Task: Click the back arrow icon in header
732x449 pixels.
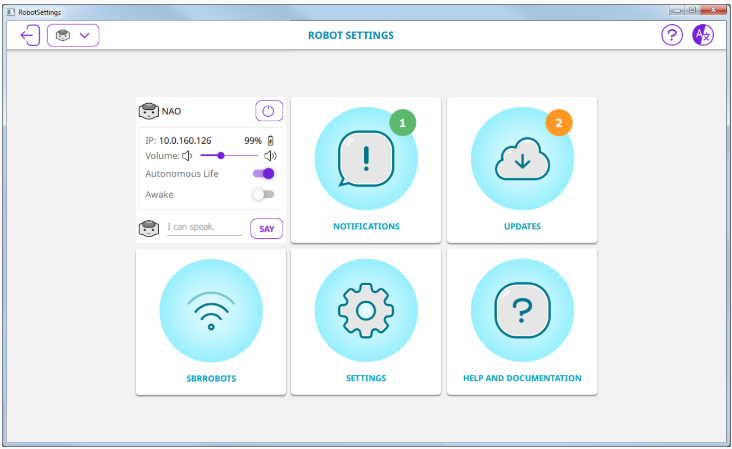Action: point(29,35)
